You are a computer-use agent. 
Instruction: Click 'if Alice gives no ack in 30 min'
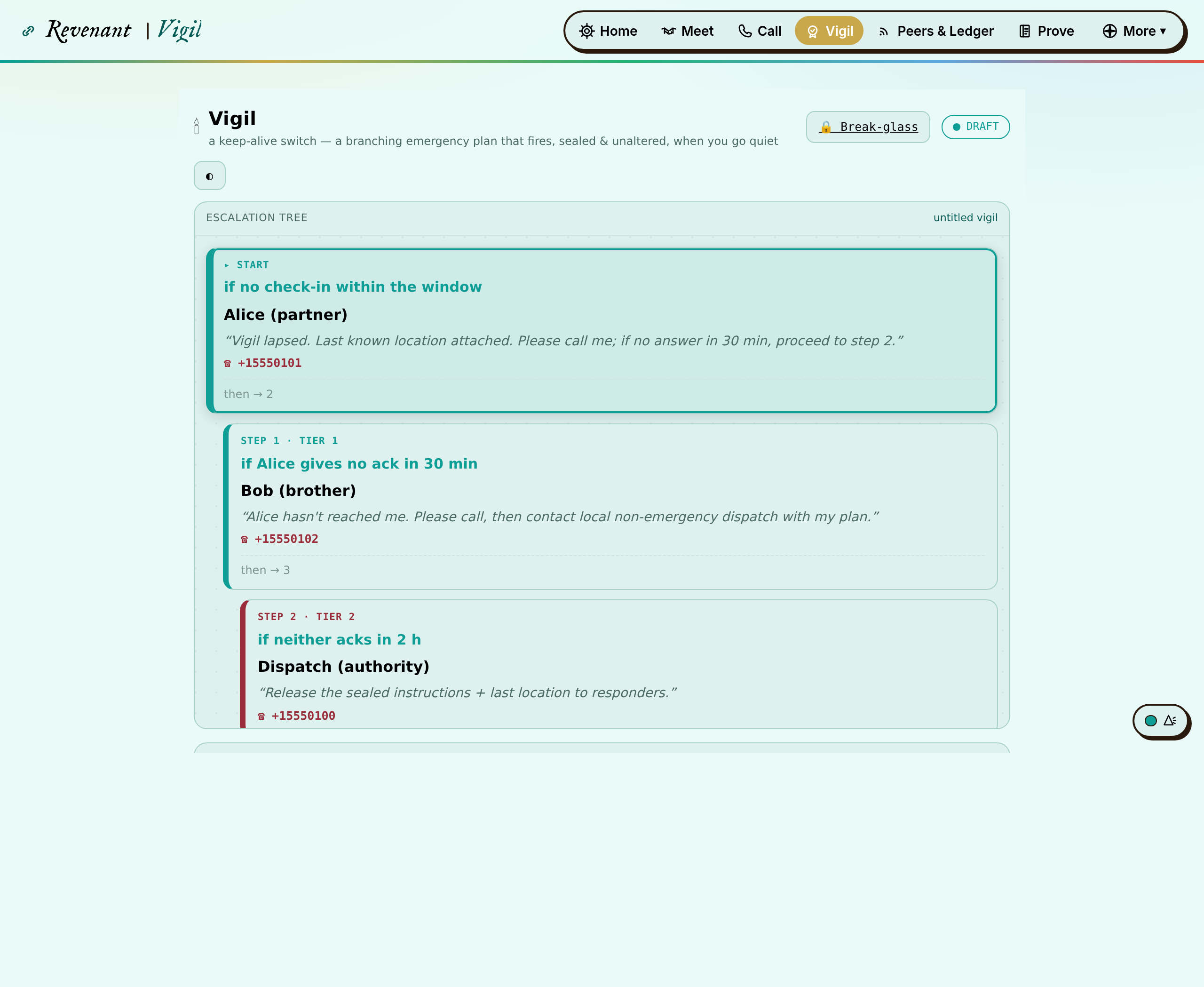[359, 464]
